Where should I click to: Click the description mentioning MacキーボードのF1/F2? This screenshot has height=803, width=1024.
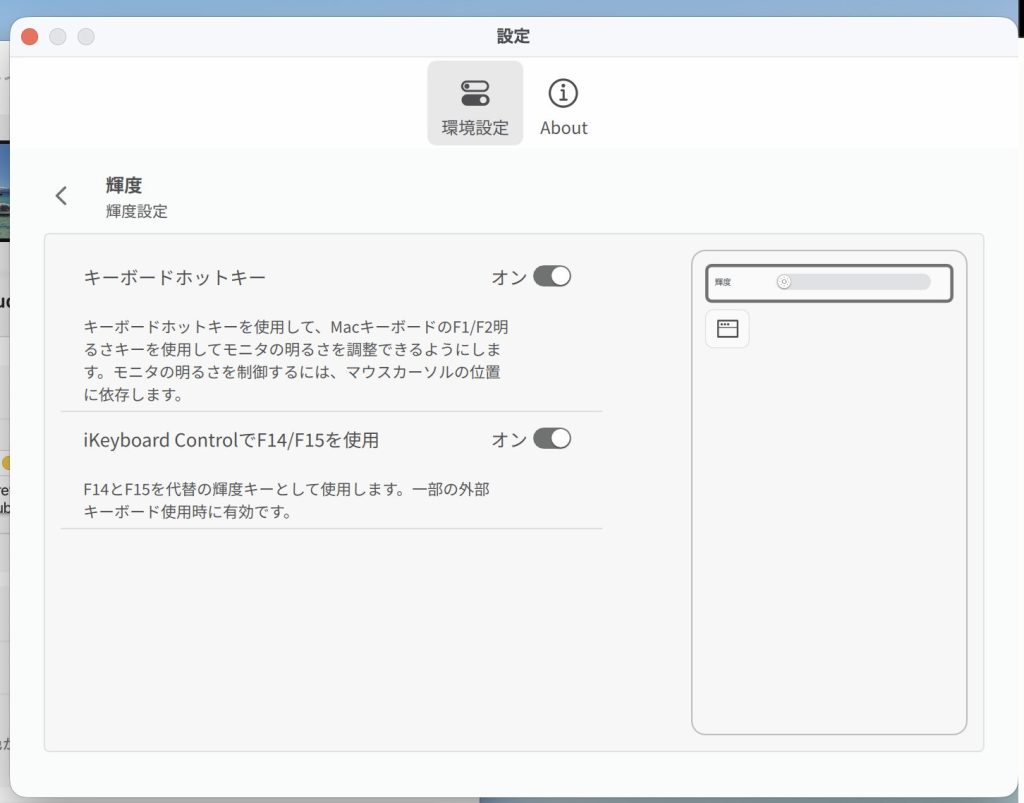click(296, 360)
